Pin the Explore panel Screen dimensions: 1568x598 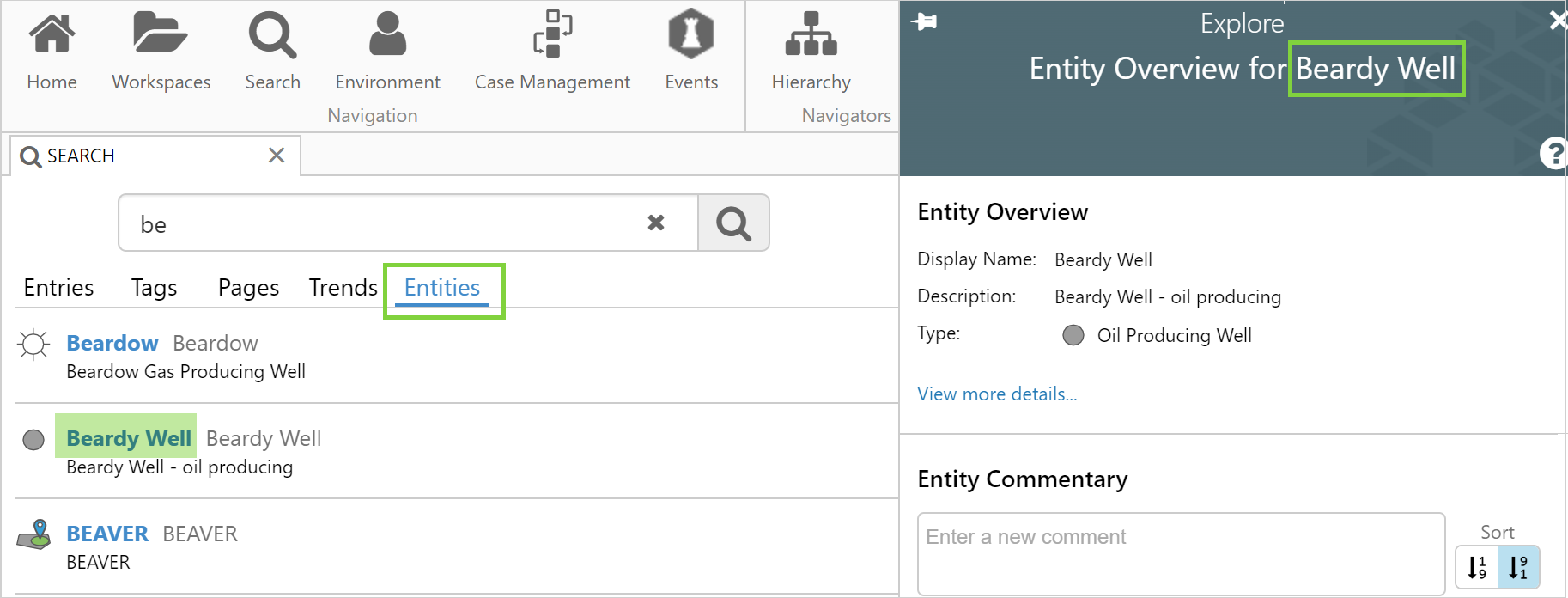925,21
